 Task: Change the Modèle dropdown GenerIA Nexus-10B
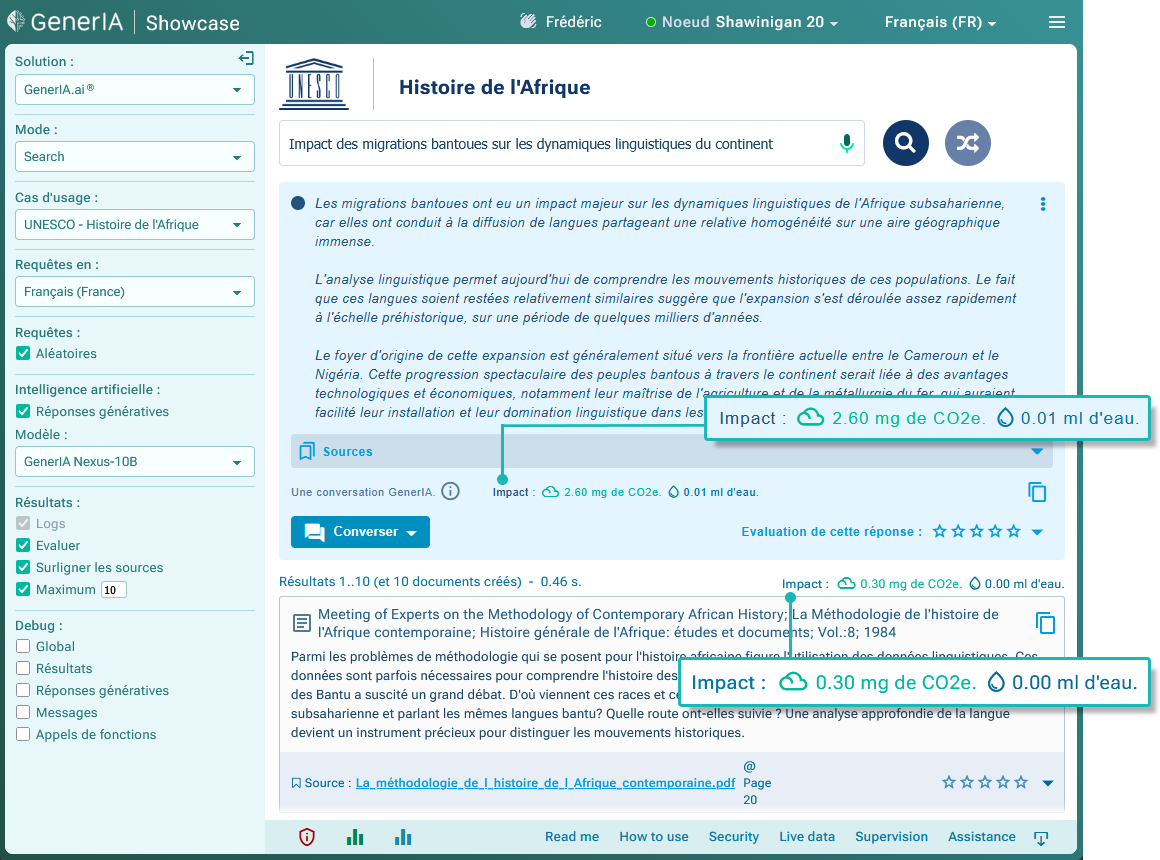click(135, 462)
